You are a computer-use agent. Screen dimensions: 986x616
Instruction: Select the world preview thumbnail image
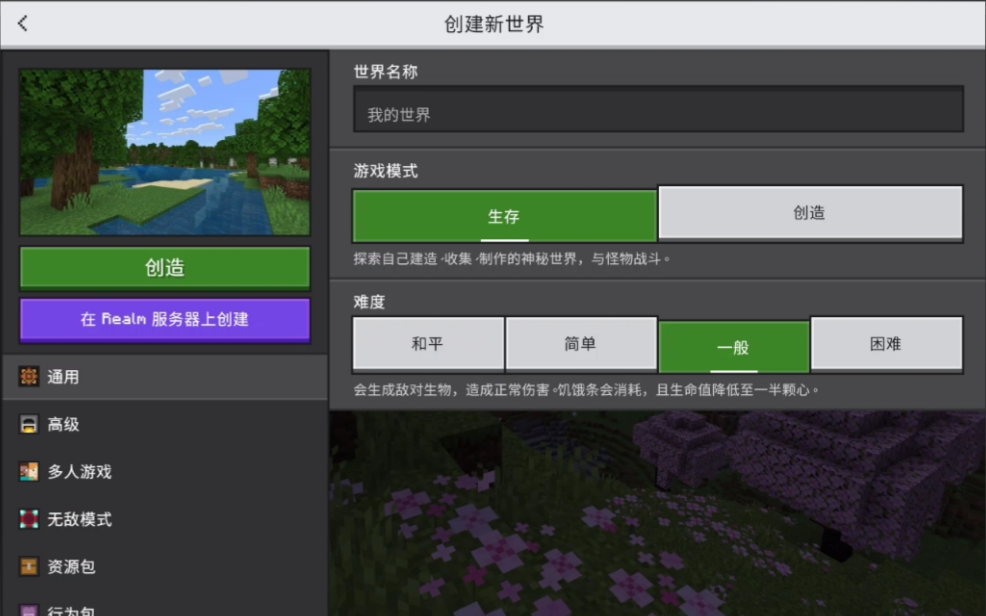point(165,152)
